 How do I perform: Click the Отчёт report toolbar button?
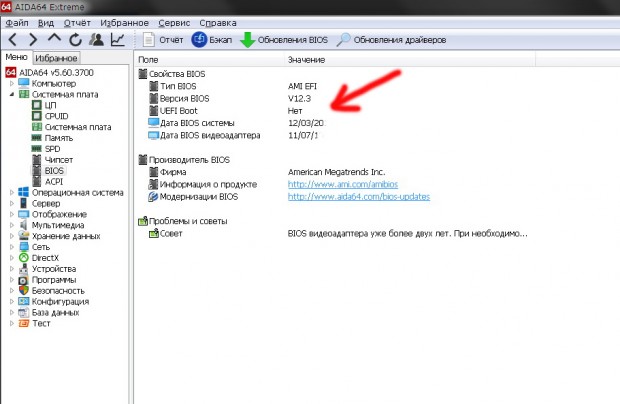pos(163,40)
